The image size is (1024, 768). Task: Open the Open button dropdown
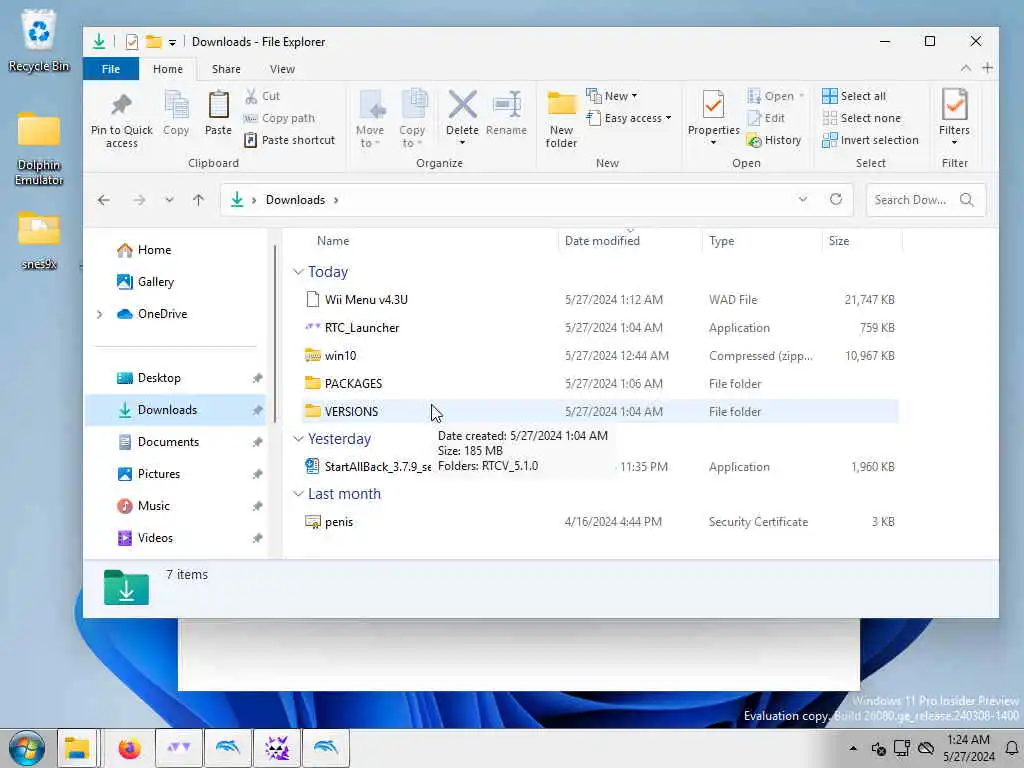tap(801, 96)
